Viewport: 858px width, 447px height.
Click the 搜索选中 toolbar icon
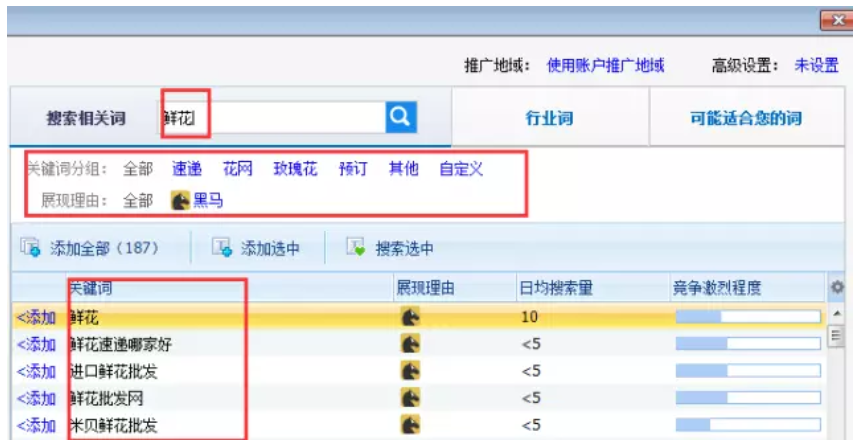(x=356, y=248)
